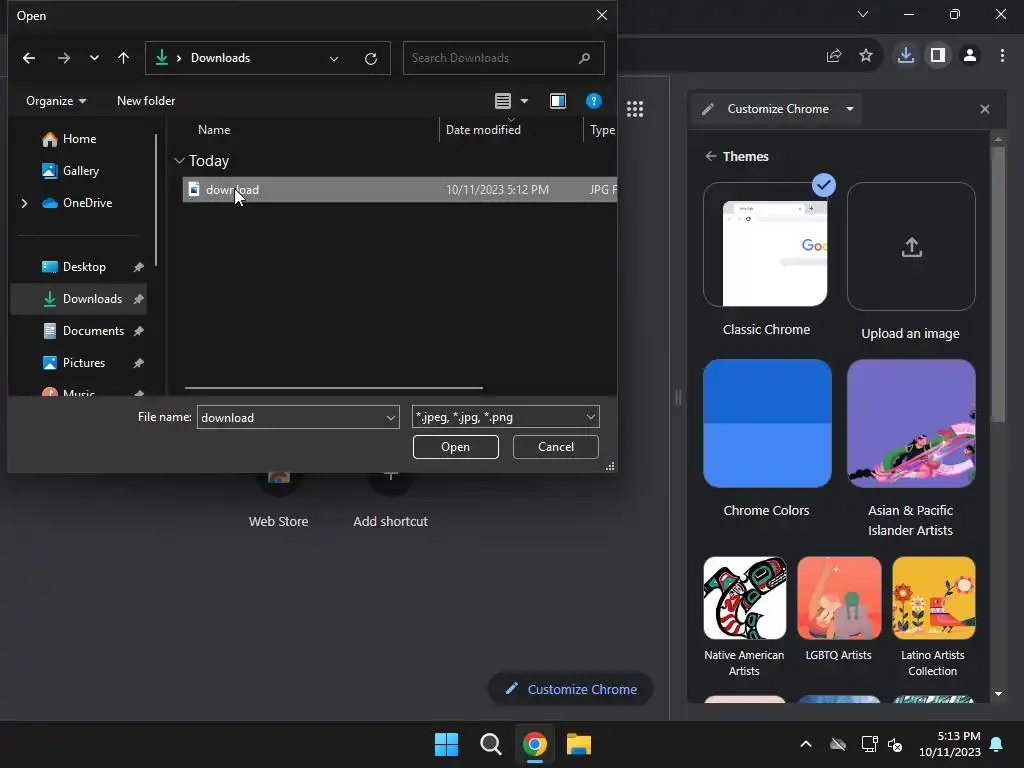Click side panel scrollbar down arrow

998,694
